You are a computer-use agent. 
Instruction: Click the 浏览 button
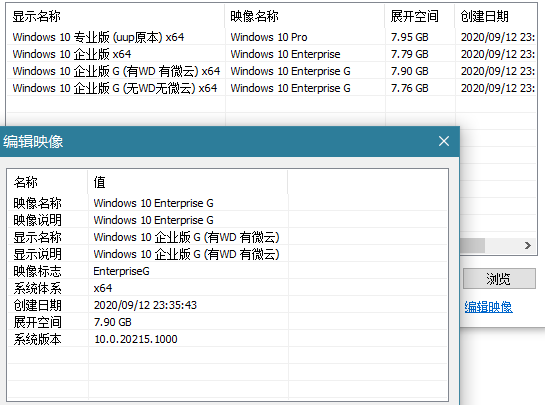[x=499, y=278]
